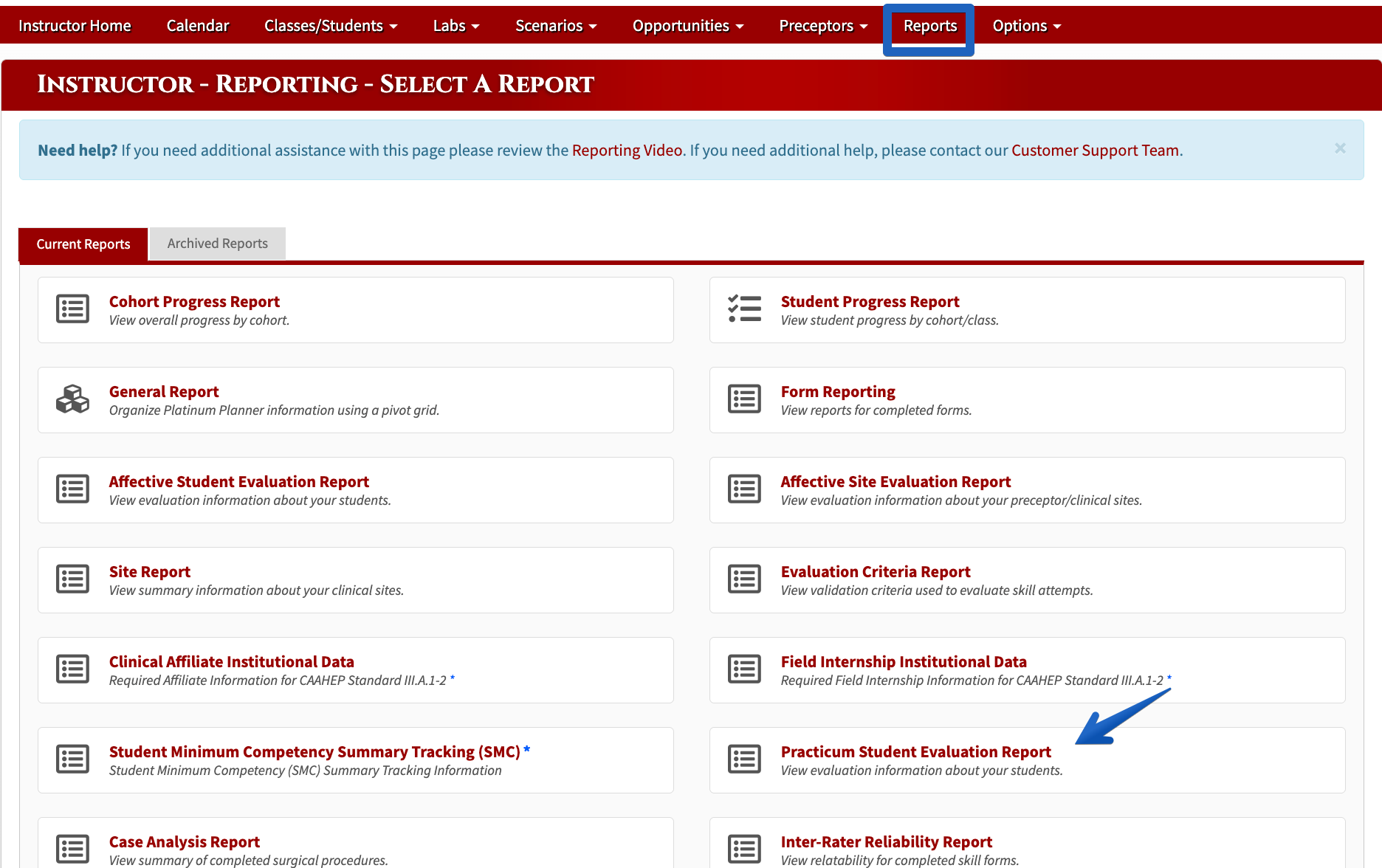
Task: Expand the Classes/Students dropdown menu
Action: (331, 26)
